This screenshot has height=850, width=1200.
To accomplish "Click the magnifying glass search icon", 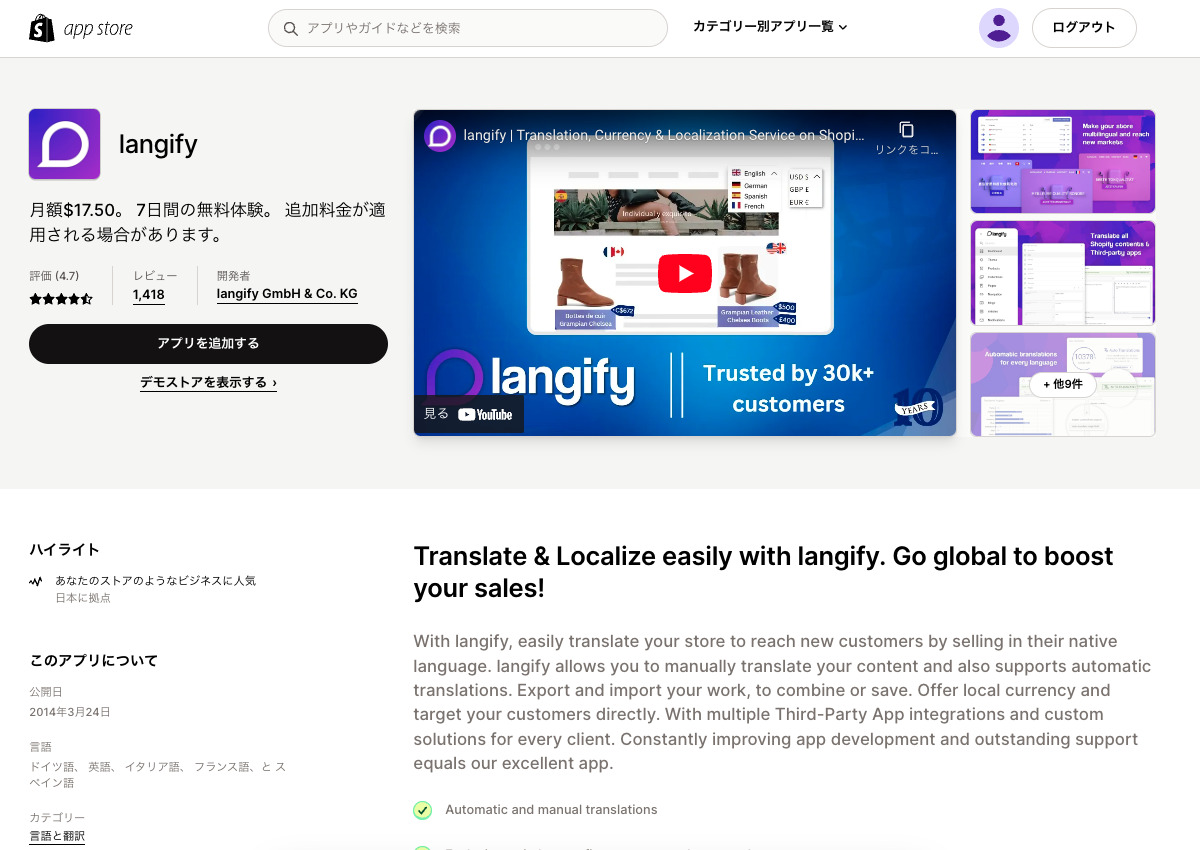I will pyautogui.click(x=290, y=28).
